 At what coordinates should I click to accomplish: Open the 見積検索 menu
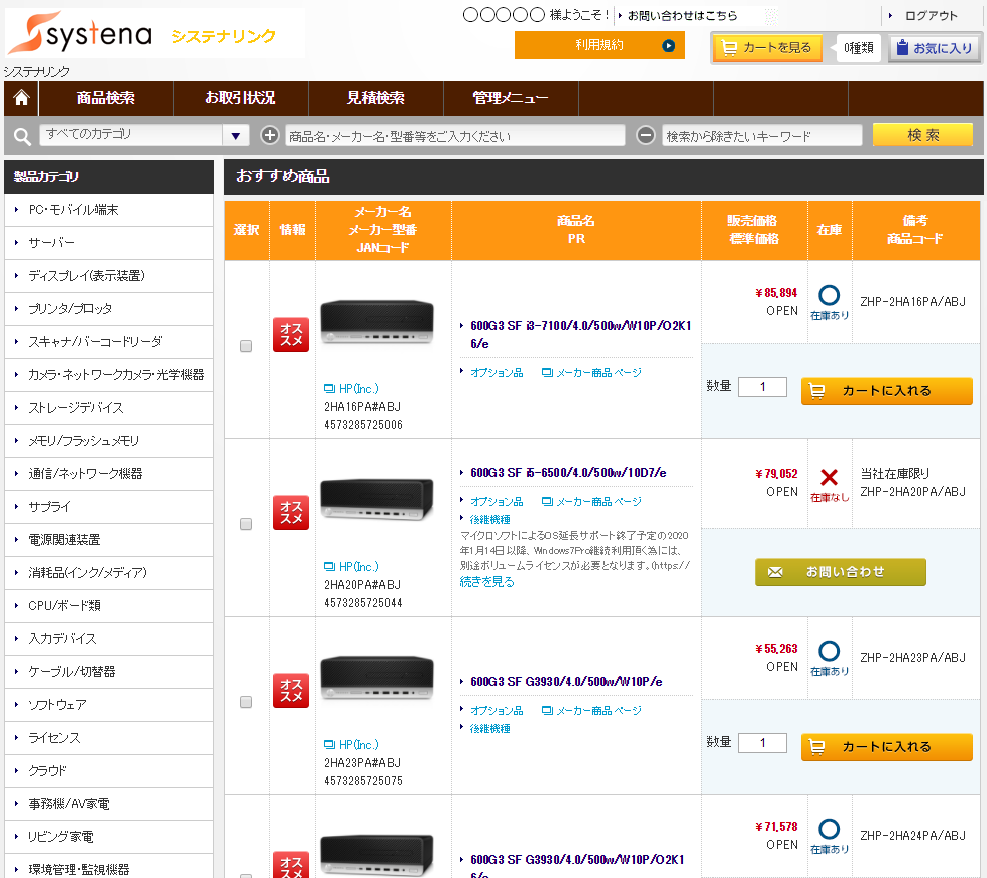coord(376,98)
